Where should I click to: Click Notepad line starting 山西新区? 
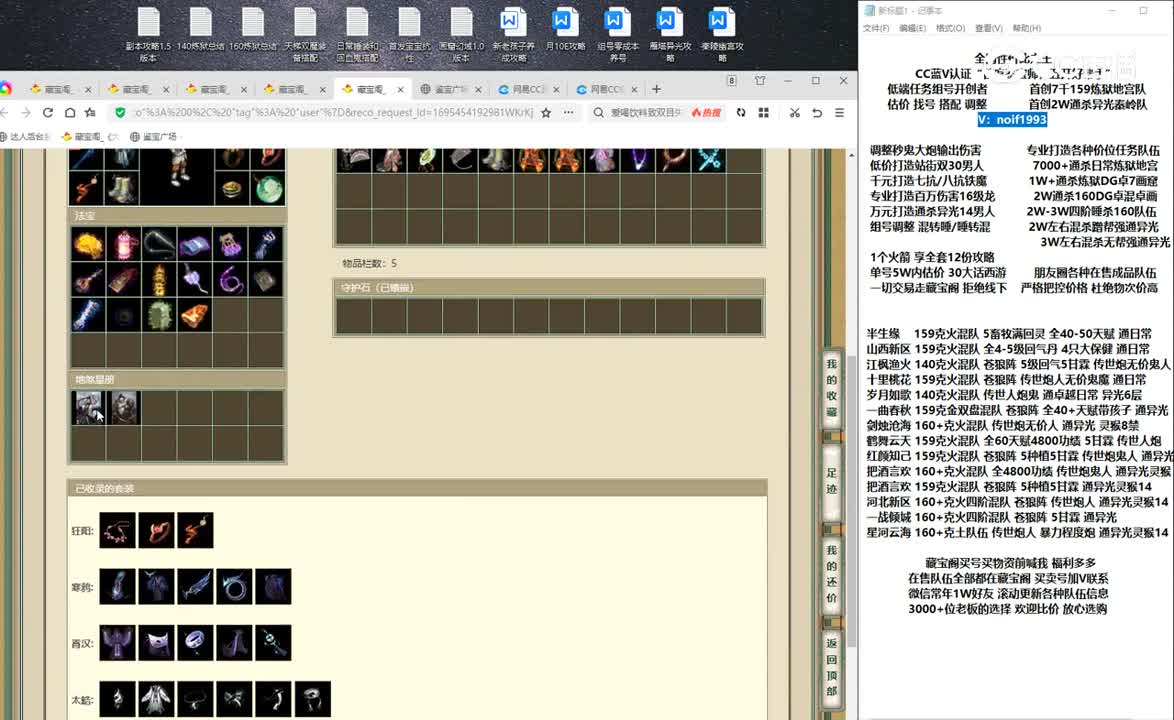(1008, 349)
